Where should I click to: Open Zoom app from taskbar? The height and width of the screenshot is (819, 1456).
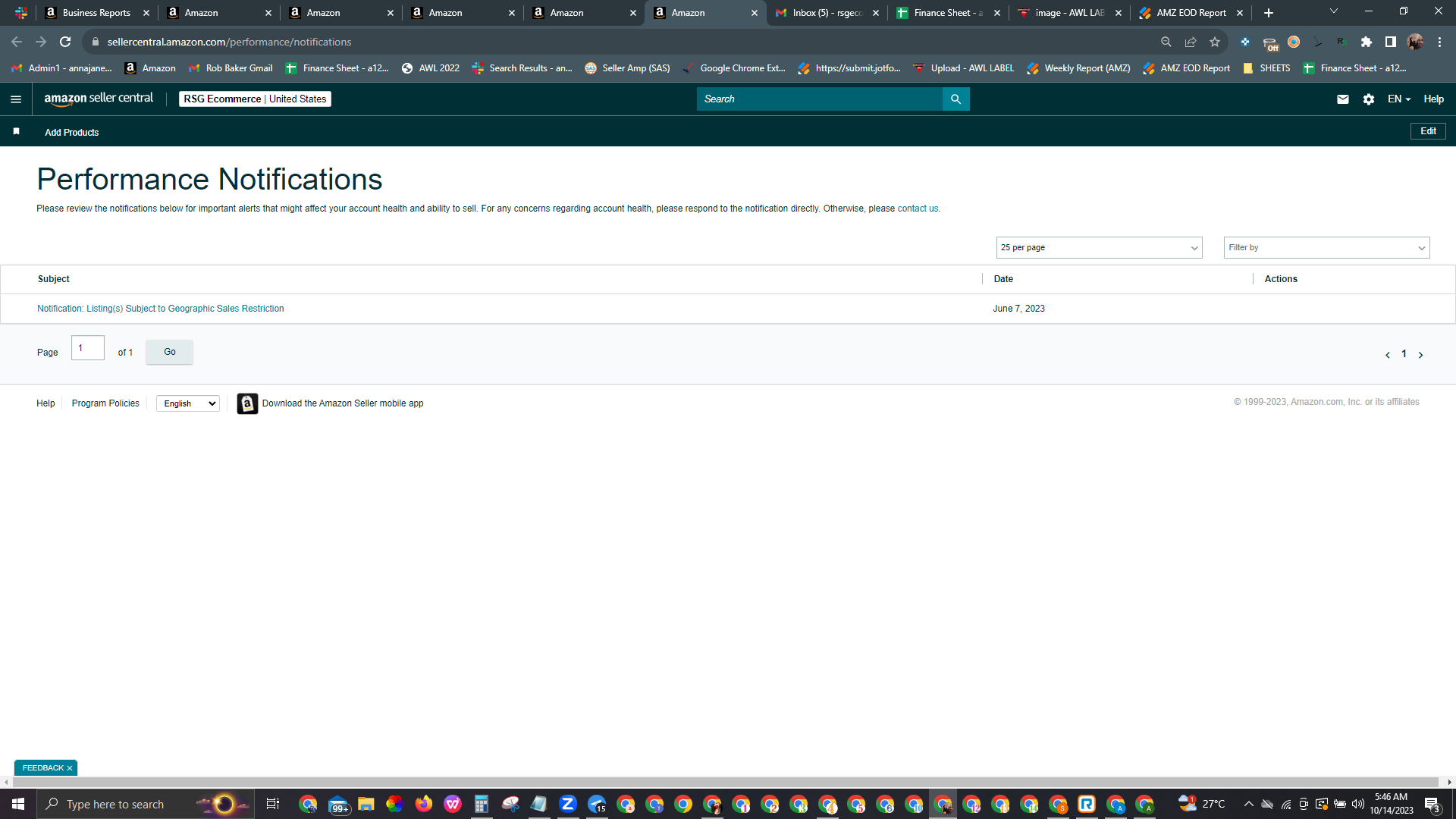[568, 804]
